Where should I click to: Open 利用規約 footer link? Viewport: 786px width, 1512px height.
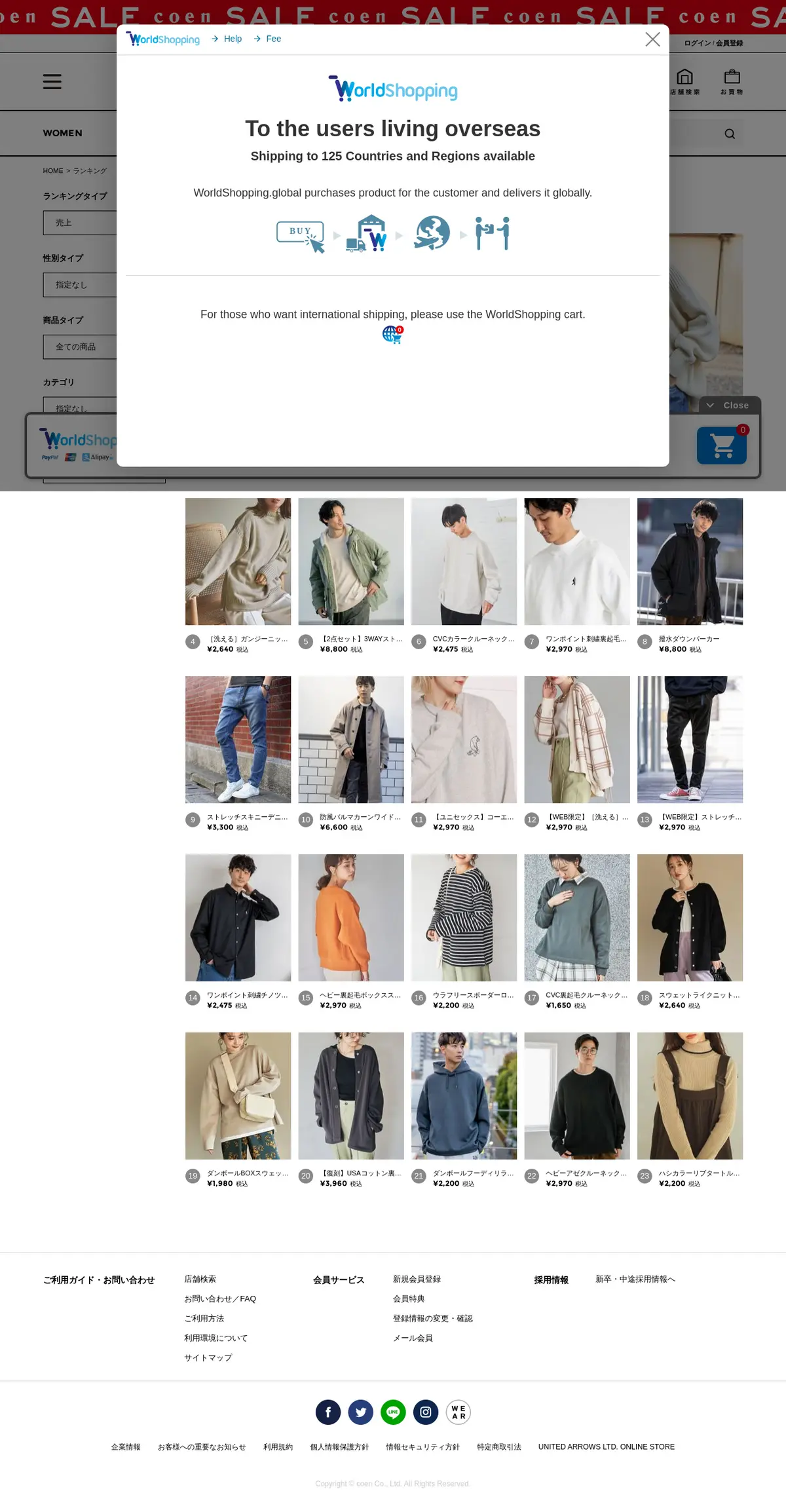point(278,1447)
